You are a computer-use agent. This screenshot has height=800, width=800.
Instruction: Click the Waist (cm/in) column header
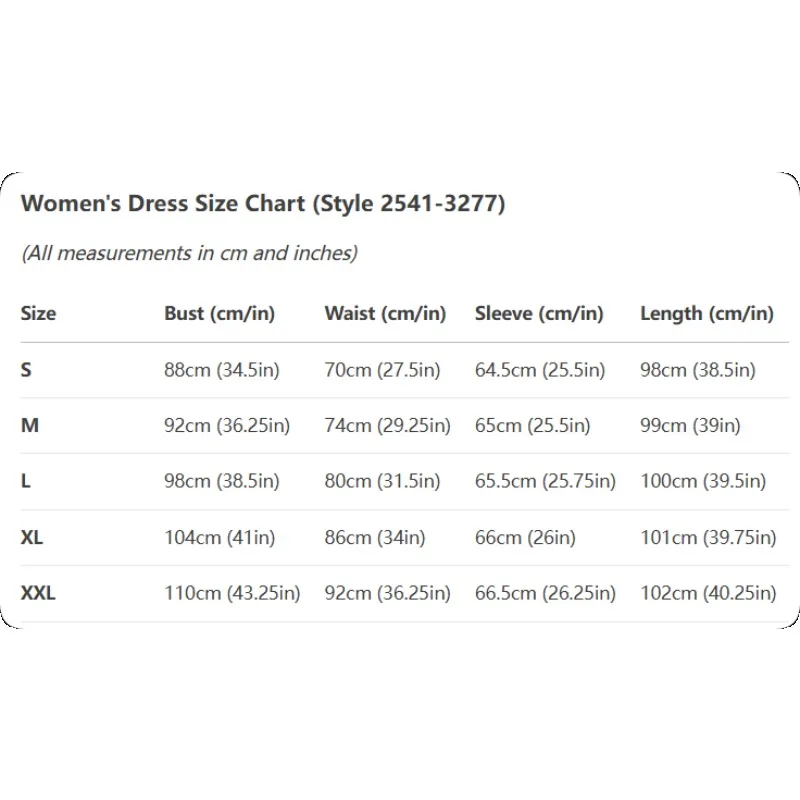385,313
